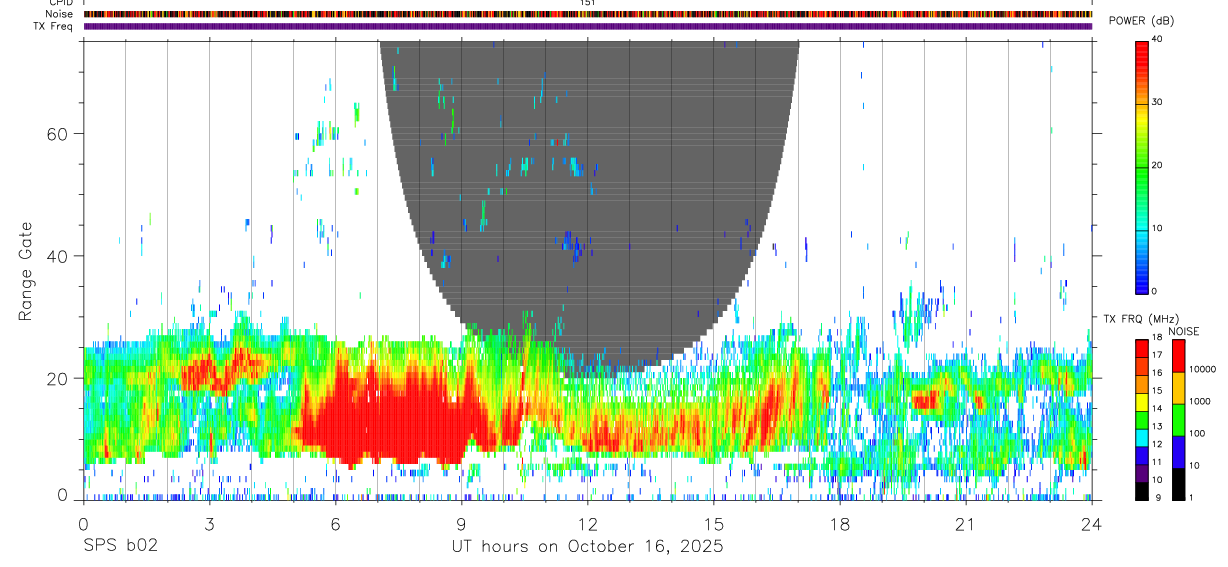Click the UT hours on October 16, 2025 label

(x=587, y=547)
